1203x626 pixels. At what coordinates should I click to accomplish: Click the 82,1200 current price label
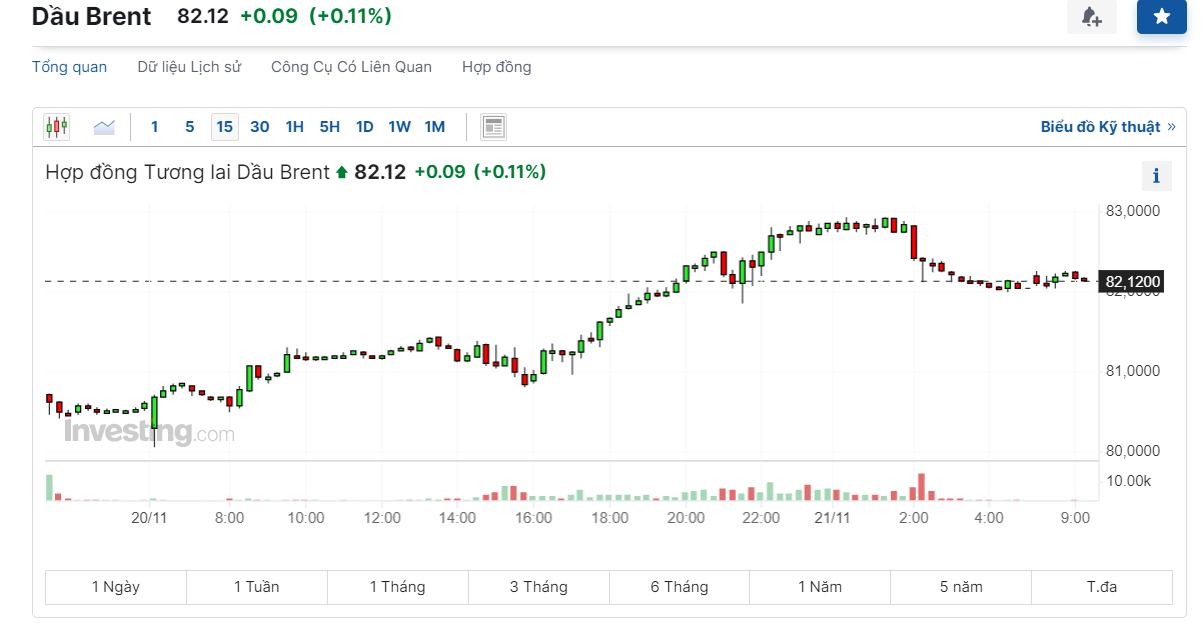(x=1133, y=282)
